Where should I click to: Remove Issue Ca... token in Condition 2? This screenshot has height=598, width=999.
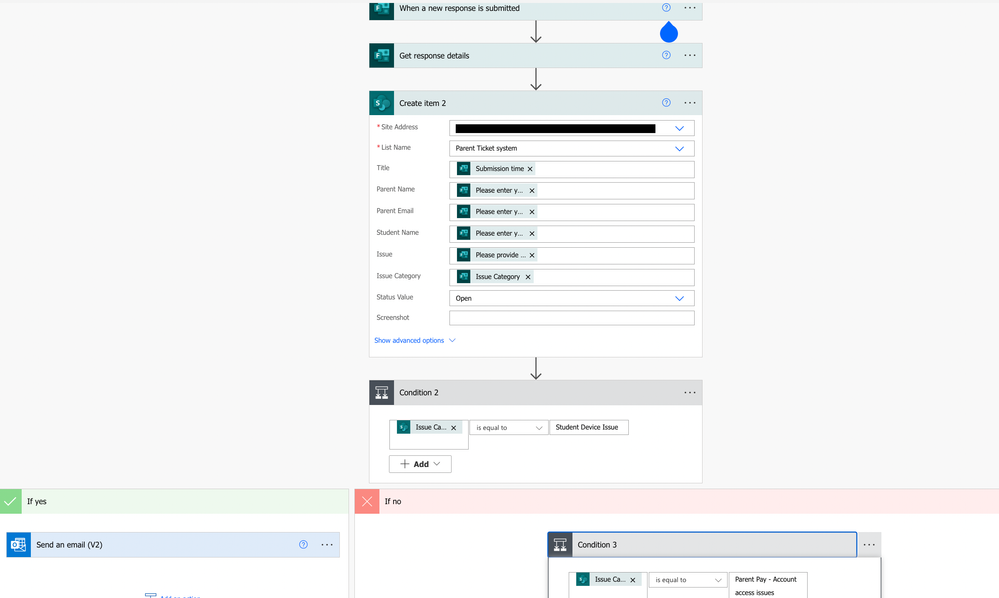click(x=454, y=428)
